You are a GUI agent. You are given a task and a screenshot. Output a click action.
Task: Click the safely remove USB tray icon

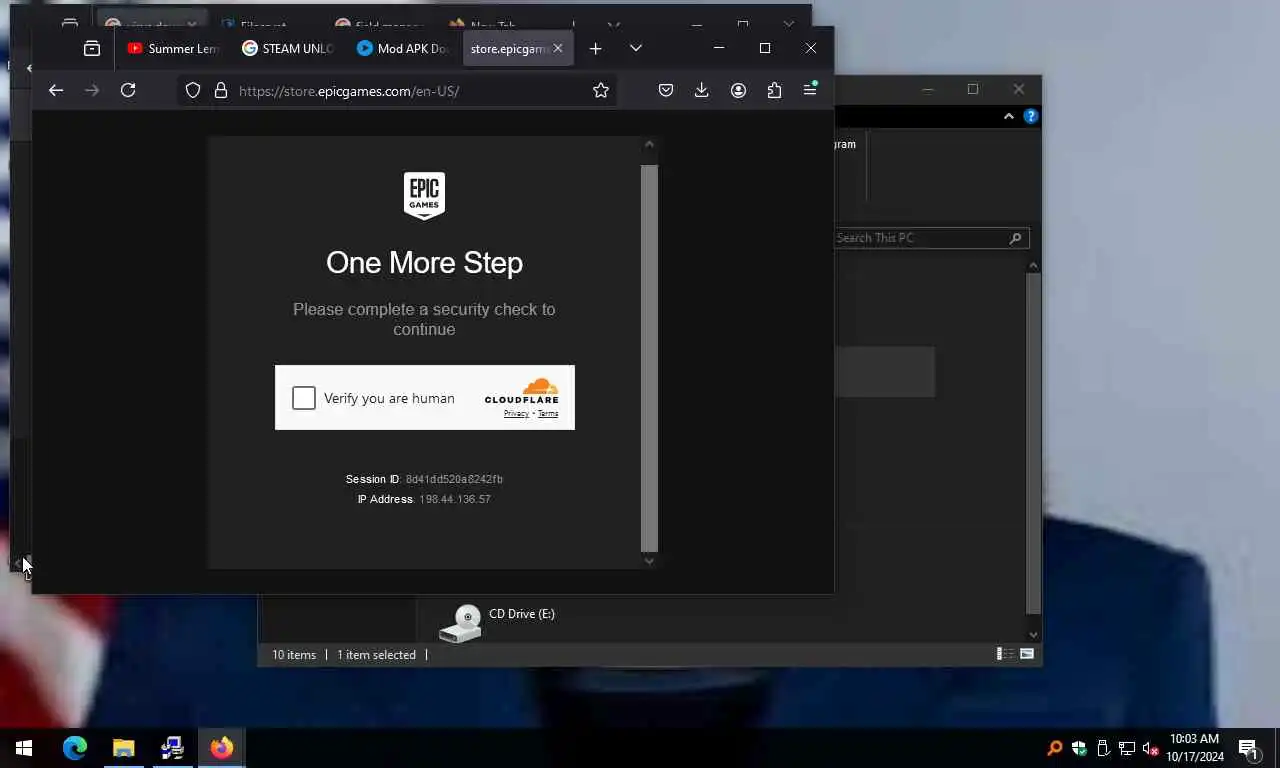point(1103,748)
